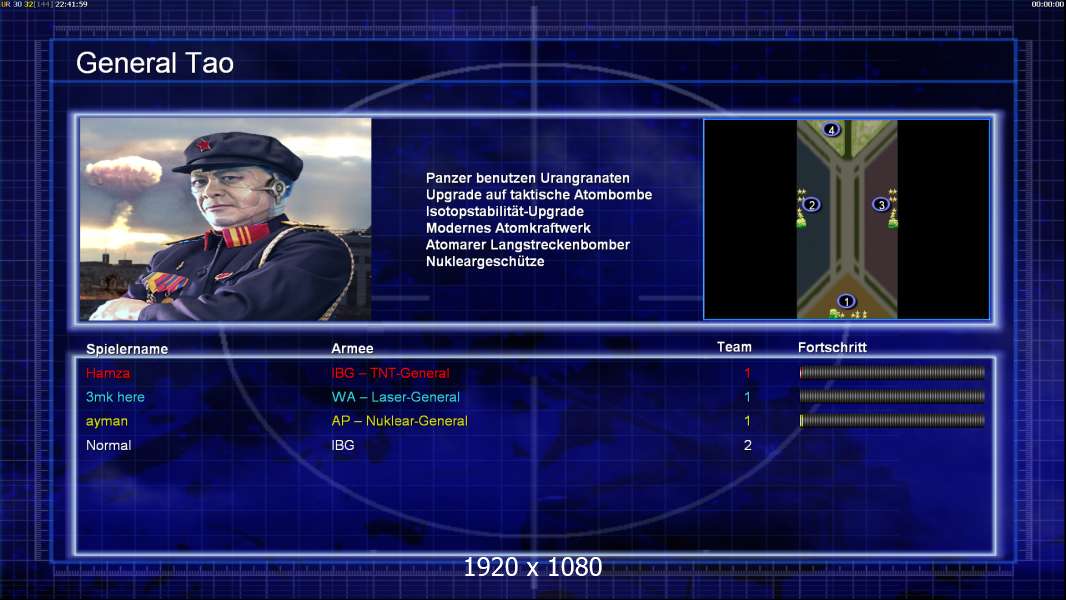
Task: Select player name Hamza
Action: coord(108,373)
